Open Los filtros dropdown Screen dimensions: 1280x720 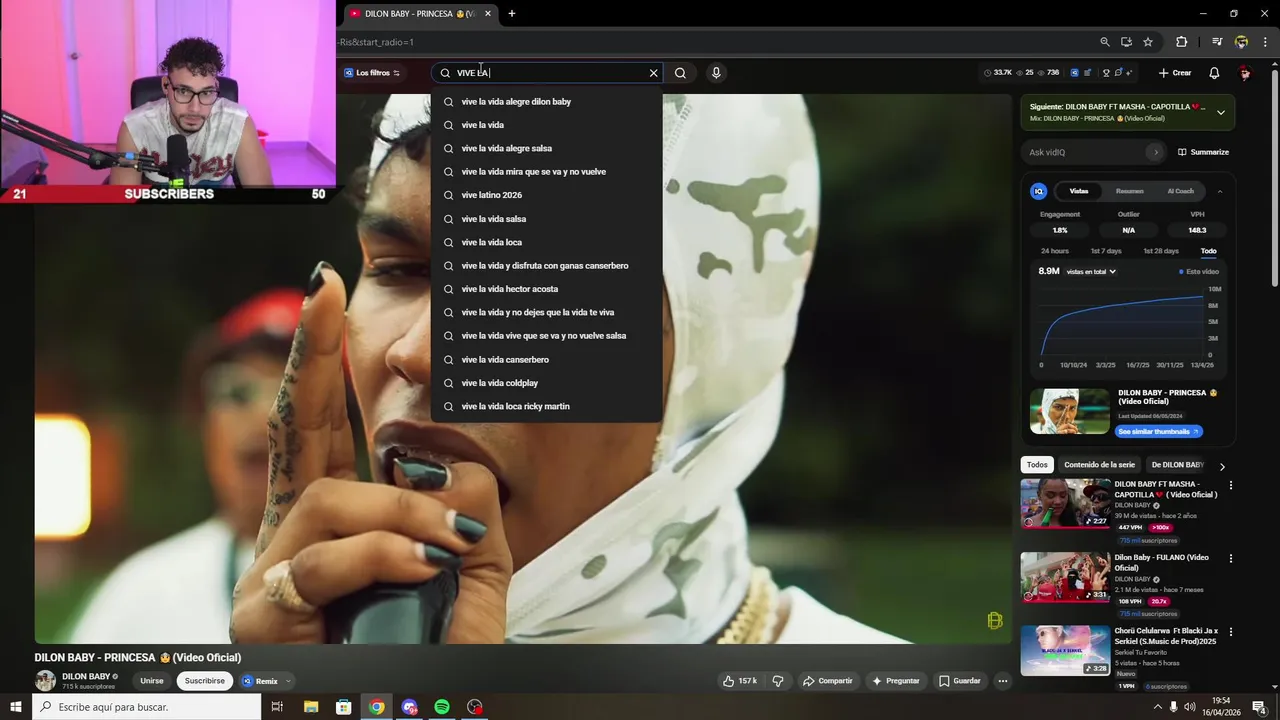click(372, 73)
